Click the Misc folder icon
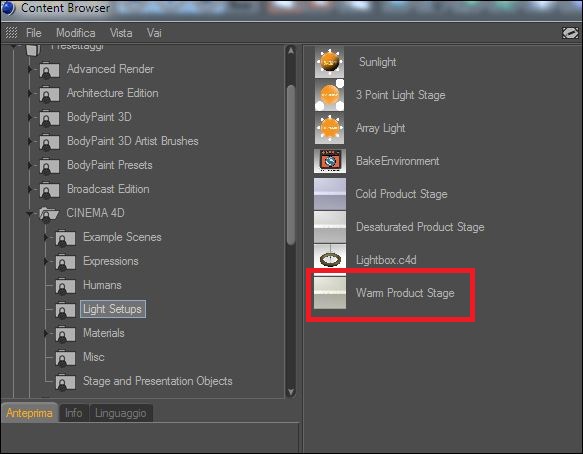 pos(65,358)
